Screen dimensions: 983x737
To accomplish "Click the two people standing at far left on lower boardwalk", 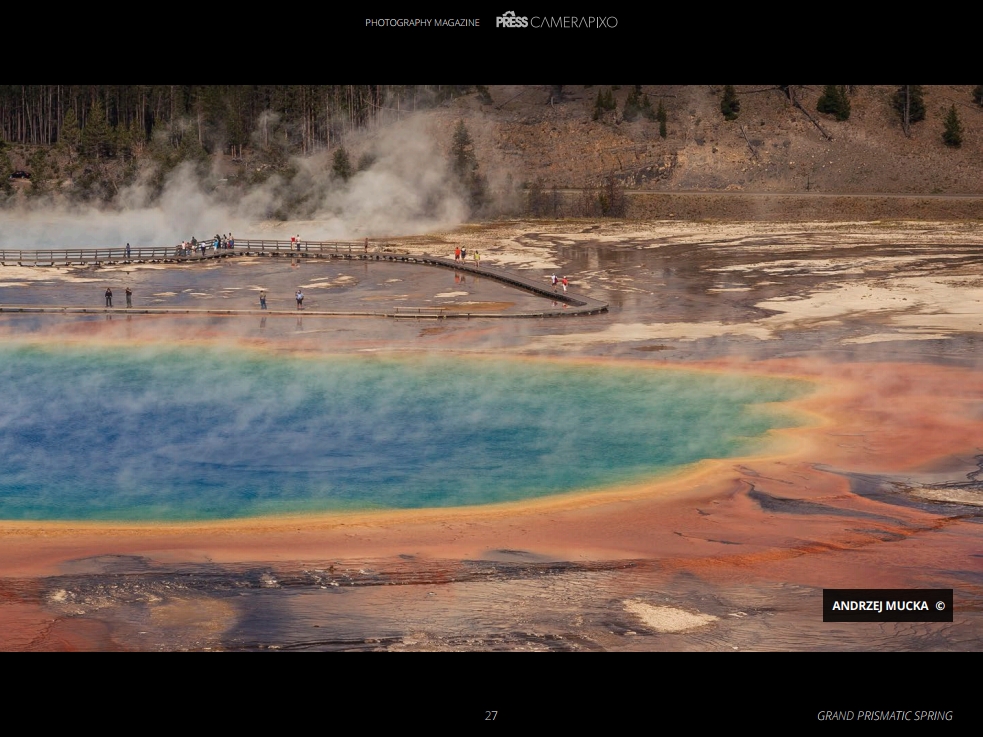I will coord(118,297).
